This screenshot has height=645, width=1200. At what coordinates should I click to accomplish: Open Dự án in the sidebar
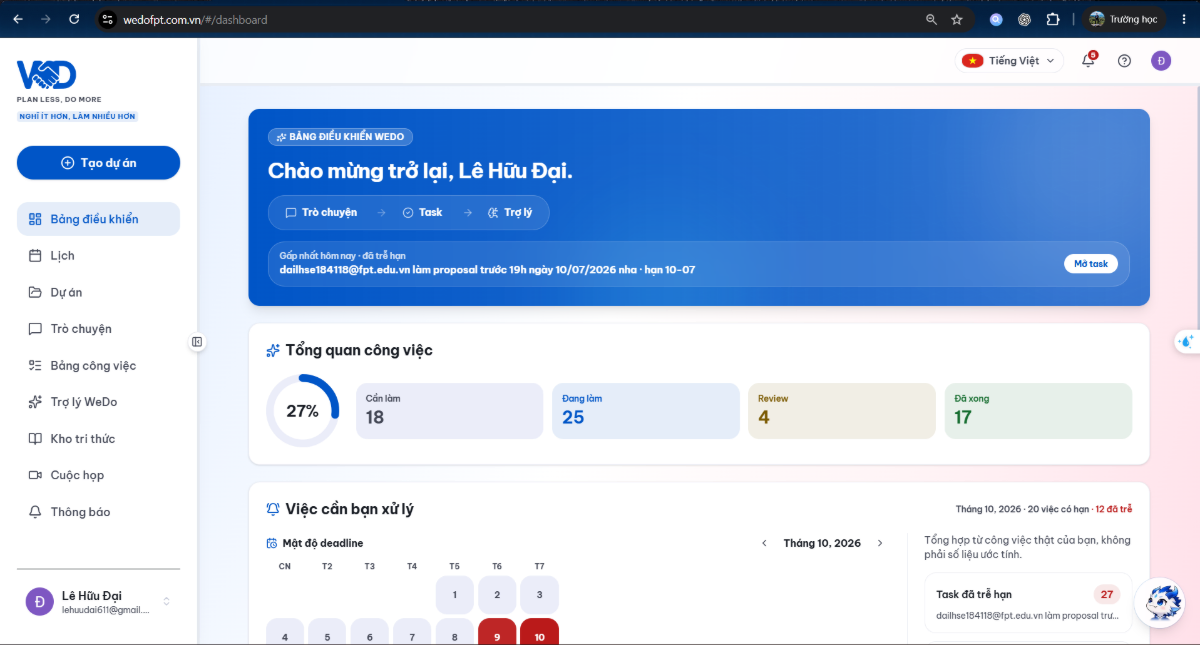click(x=98, y=292)
